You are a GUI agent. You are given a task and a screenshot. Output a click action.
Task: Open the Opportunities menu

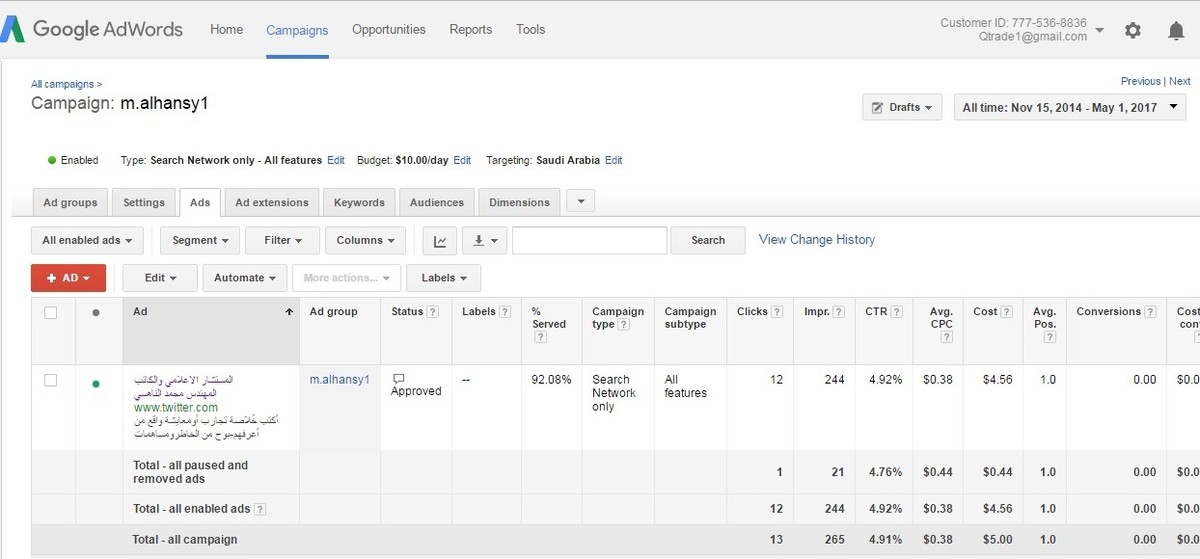[x=388, y=30]
